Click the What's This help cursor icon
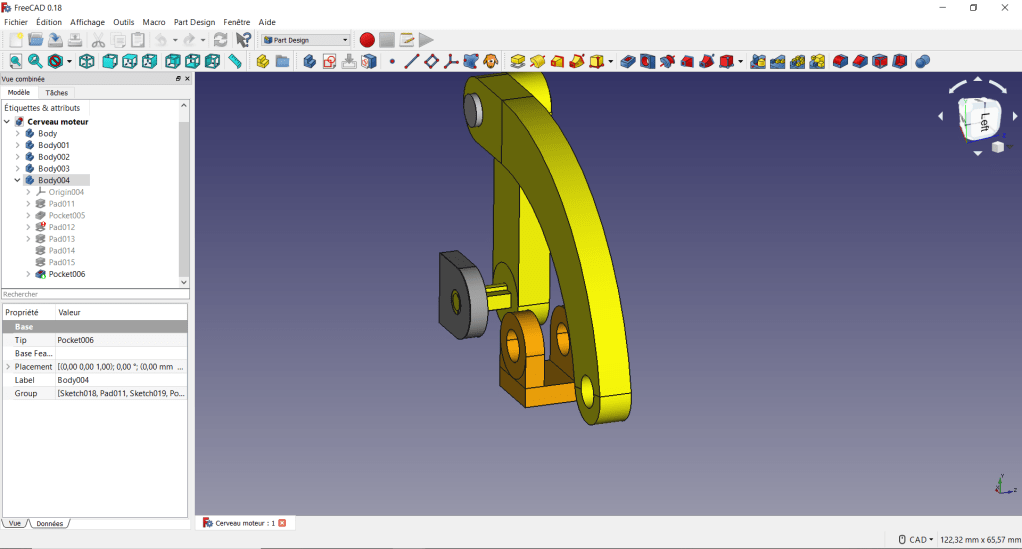This screenshot has width=1022, height=549. click(243, 40)
